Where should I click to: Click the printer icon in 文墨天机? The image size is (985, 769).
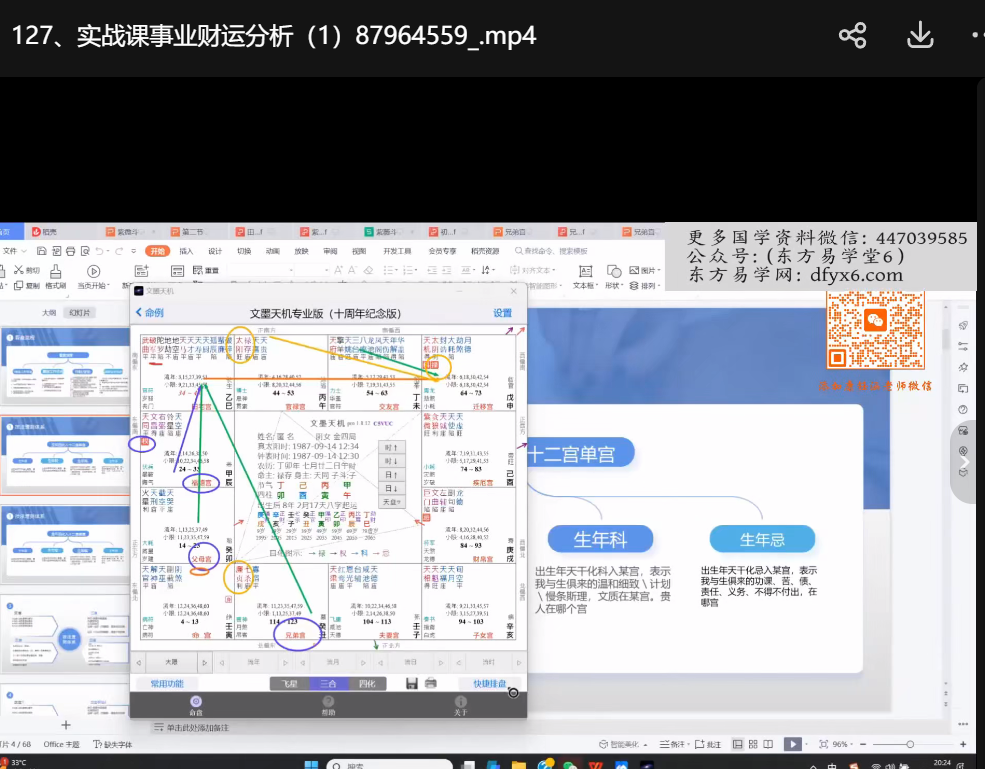click(430, 683)
